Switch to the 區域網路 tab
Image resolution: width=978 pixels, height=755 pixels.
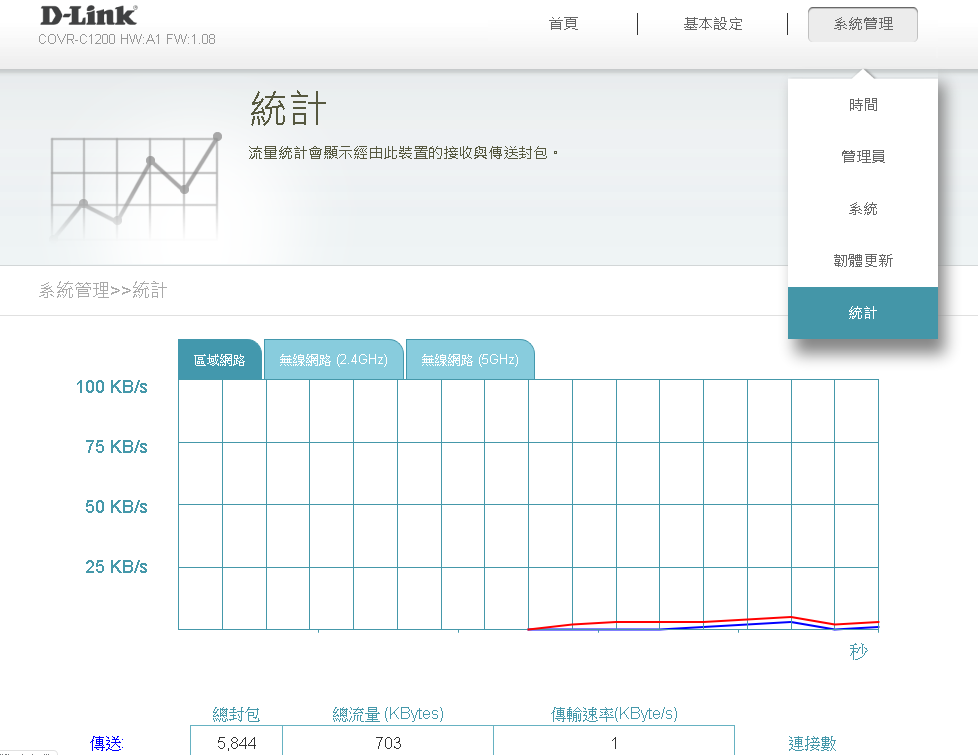(x=220, y=360)
